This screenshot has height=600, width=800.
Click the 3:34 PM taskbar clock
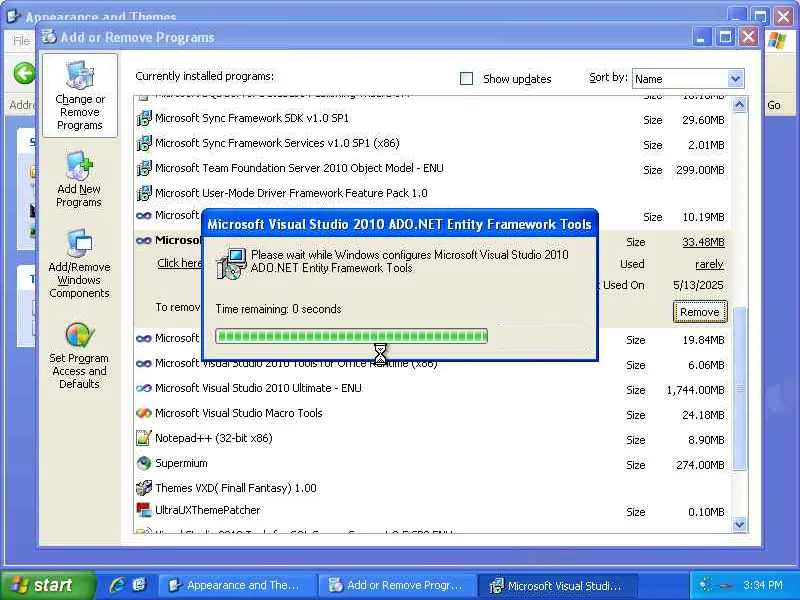click(x=762, y=585)
